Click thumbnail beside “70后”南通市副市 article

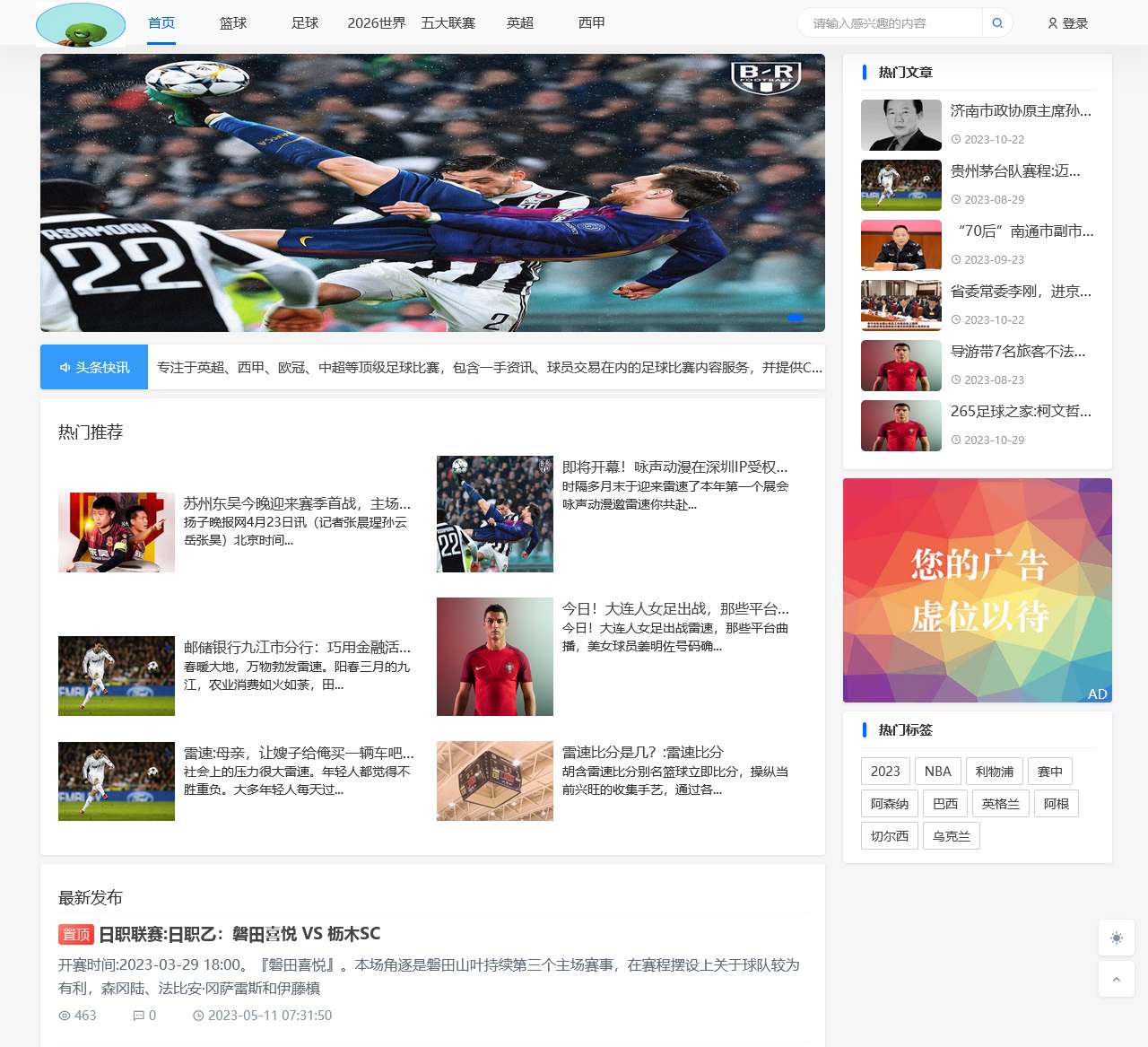coord(901,245)
